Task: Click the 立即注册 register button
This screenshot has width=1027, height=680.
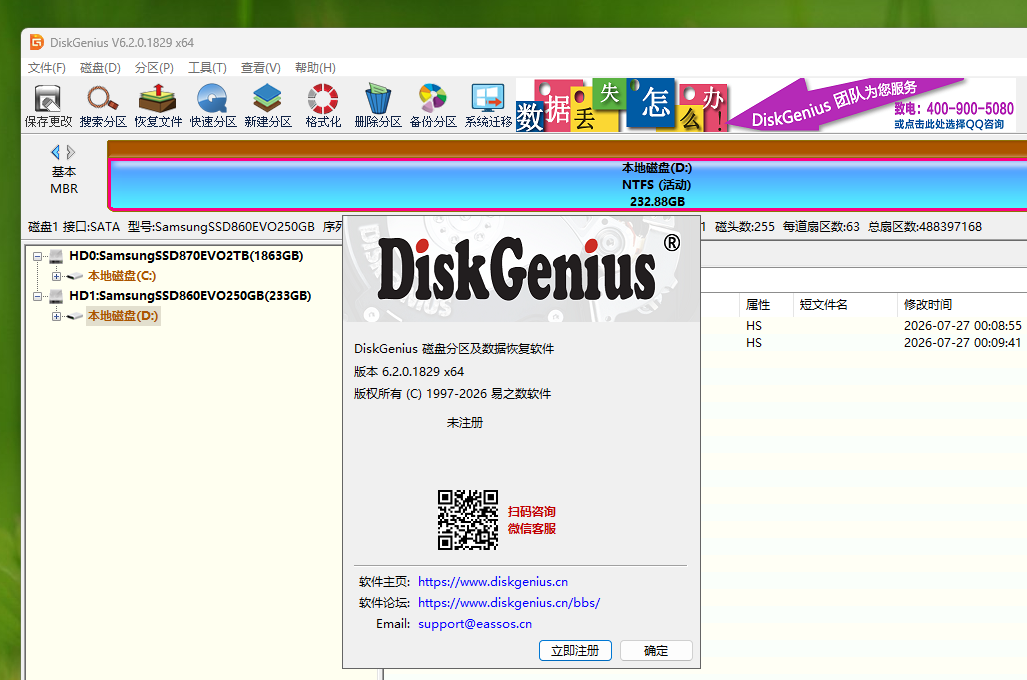Action: tap(575, 651)
